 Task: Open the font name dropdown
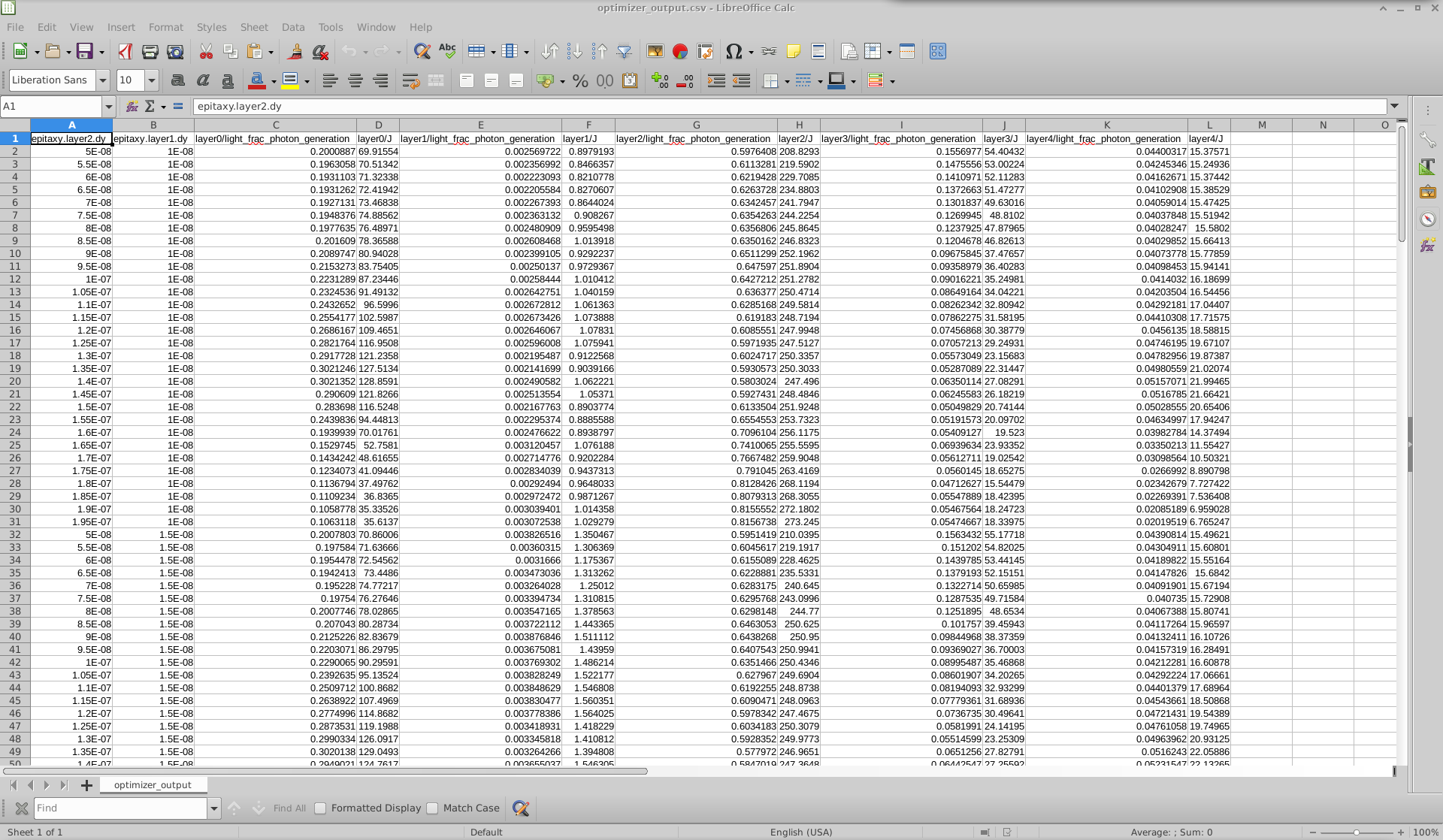point(102,80)
